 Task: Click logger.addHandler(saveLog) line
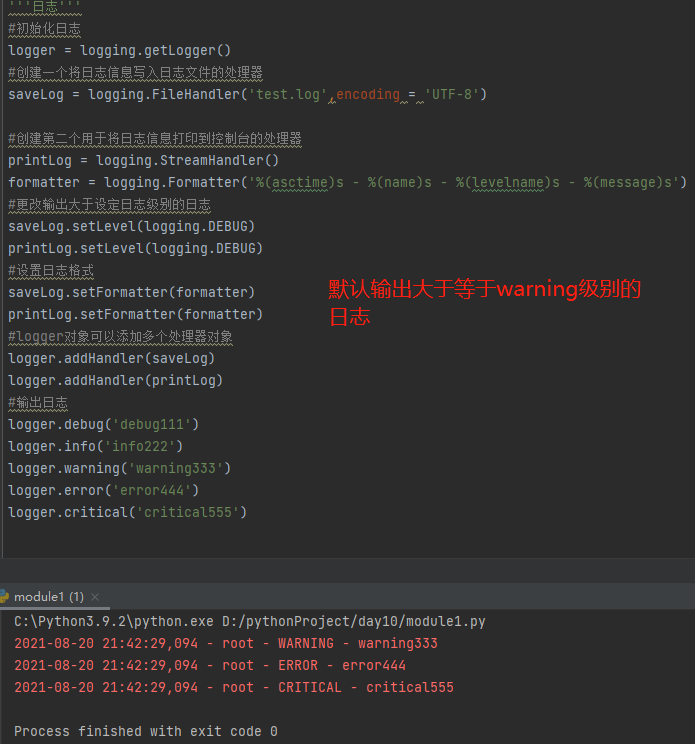click(111, 358)
